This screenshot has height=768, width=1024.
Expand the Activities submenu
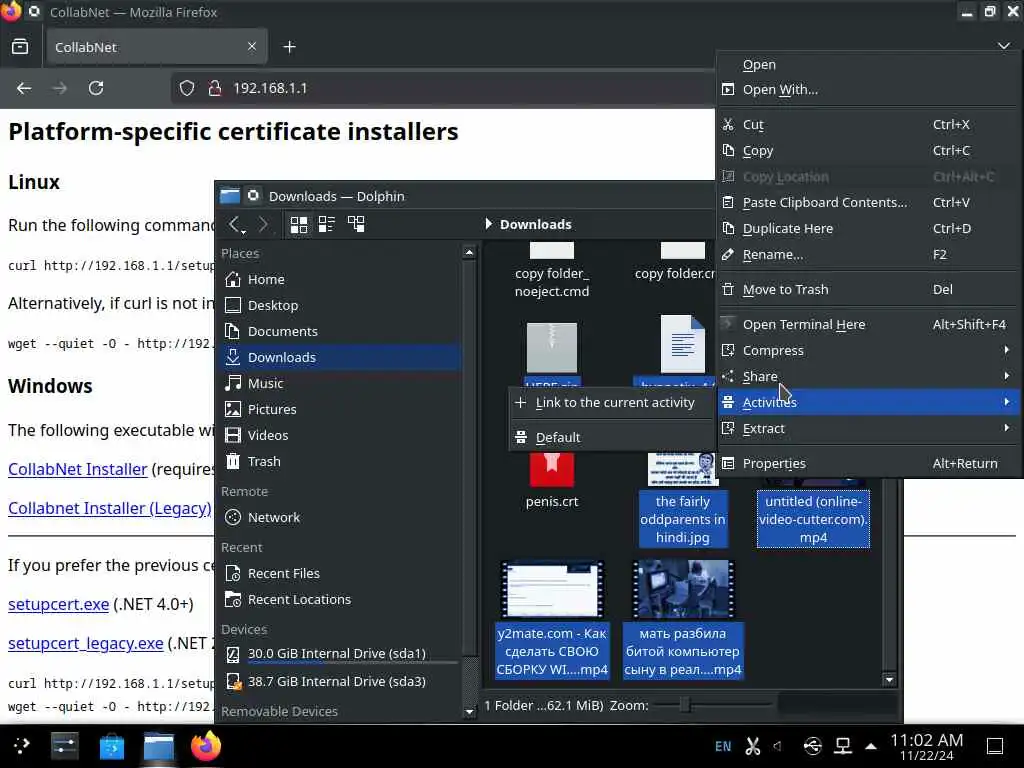point(869,402)
